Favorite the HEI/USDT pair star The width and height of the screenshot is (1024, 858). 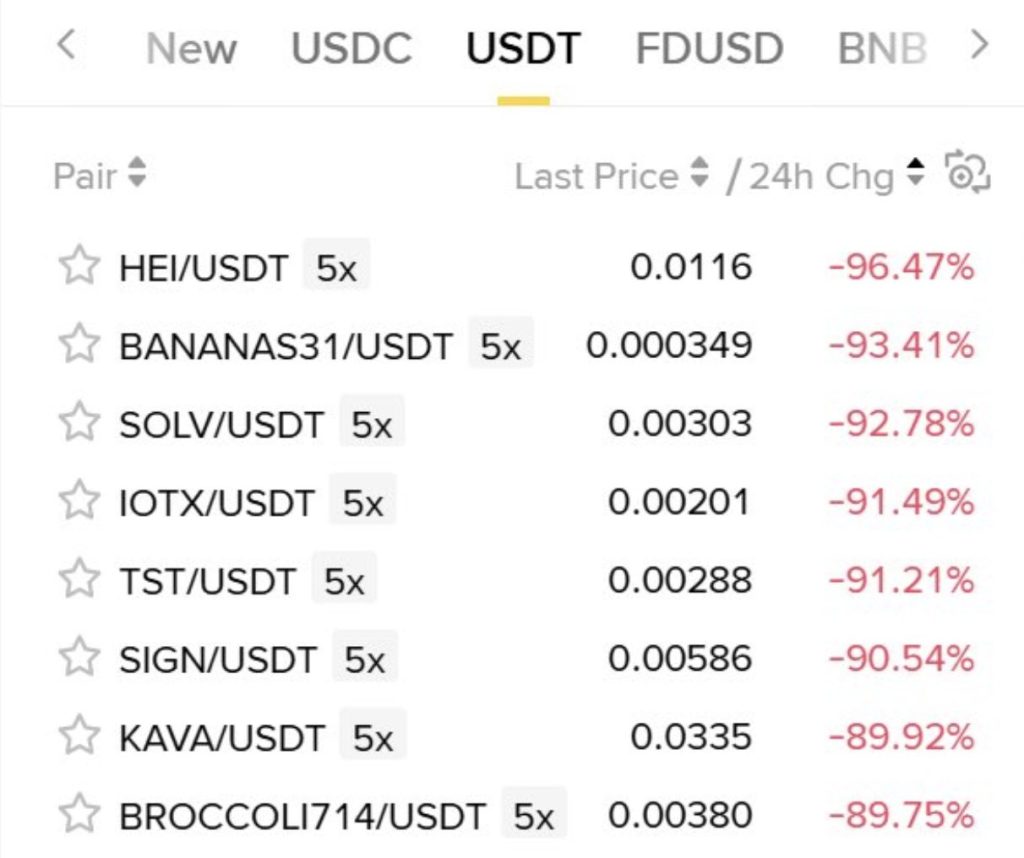[79, 267]
